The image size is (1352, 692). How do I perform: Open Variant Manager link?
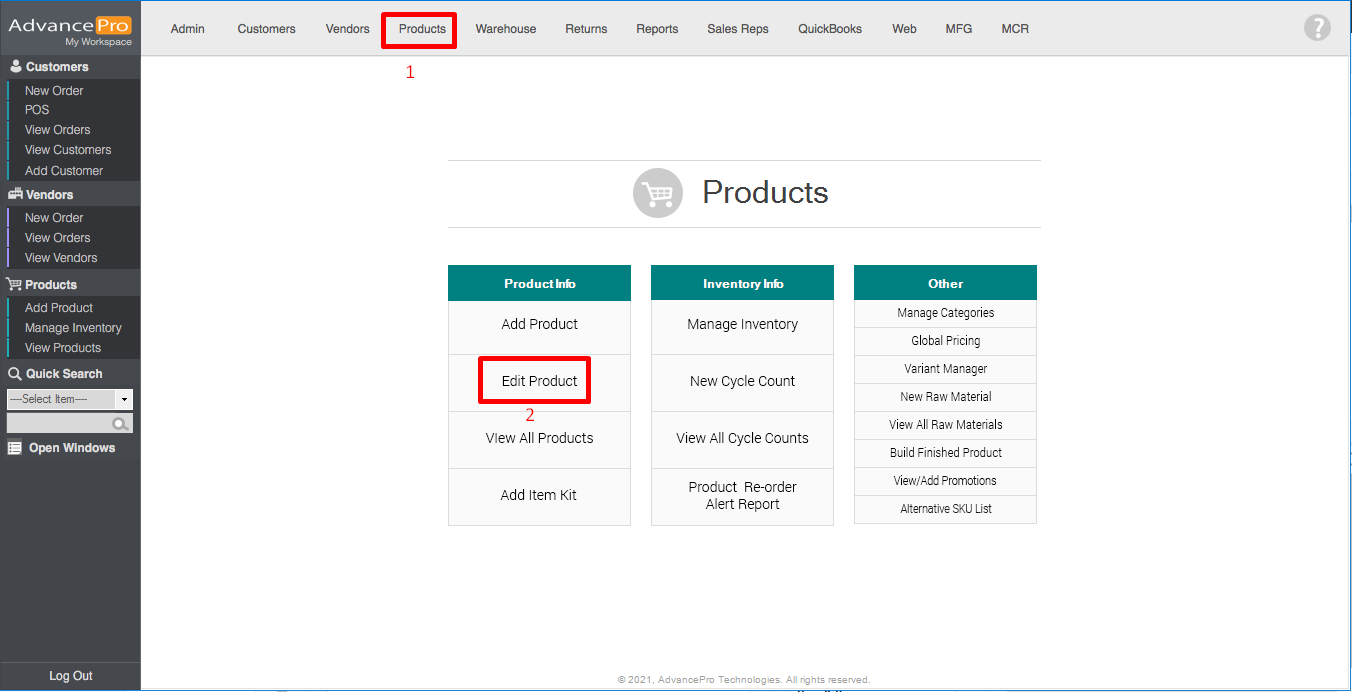point(945,369)
